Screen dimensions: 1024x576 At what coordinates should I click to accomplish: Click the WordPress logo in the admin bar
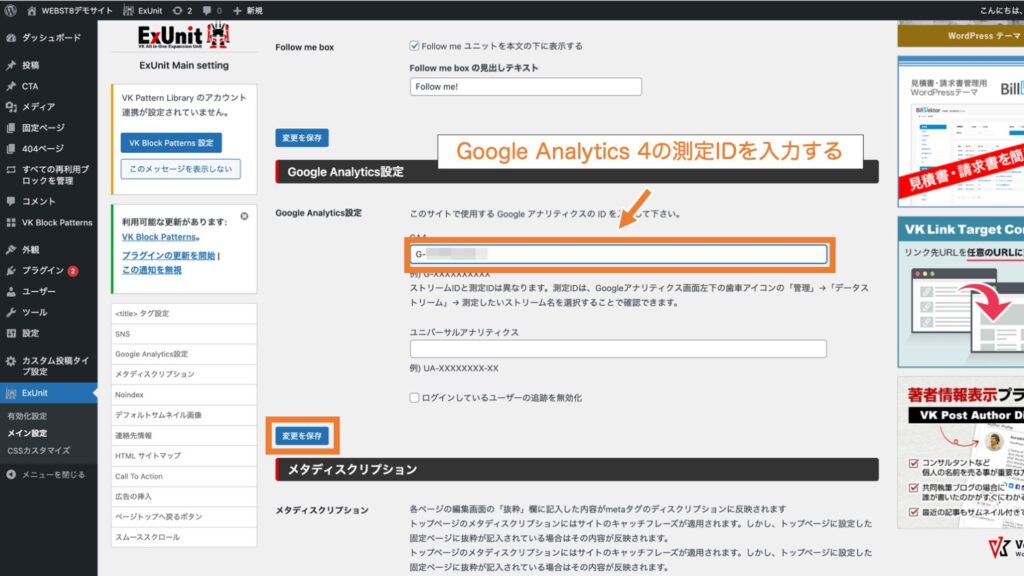(10, 10)
